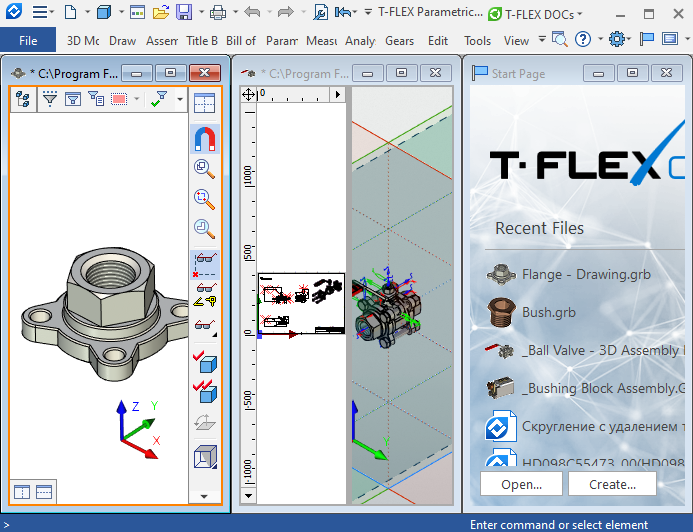Image resolution: width=693 pixels, height=532 pixels.
Task: Open the File menu
Action: pyautogui.click(x=28, y=41)
